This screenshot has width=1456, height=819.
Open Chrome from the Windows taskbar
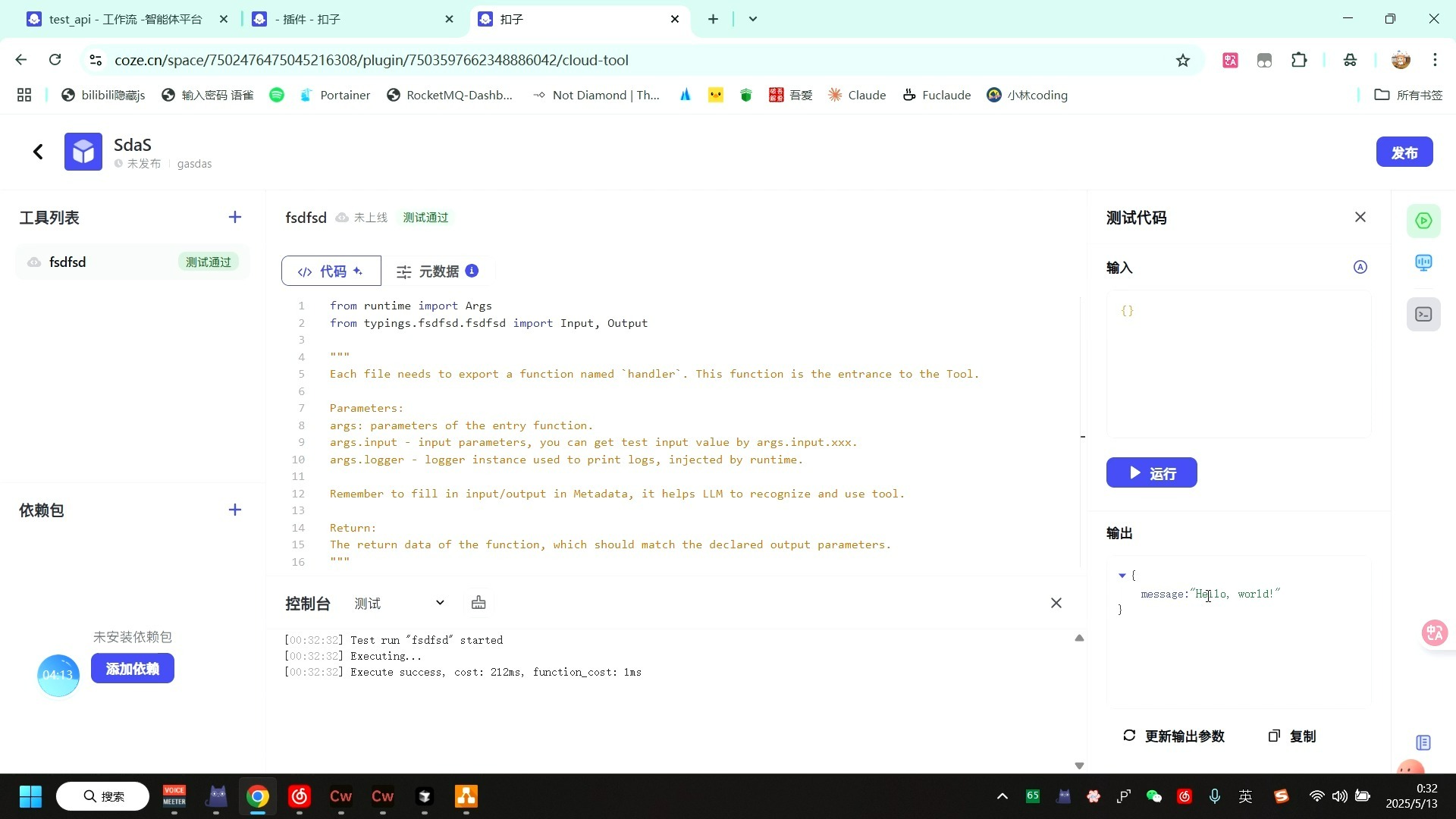(258, 796)
